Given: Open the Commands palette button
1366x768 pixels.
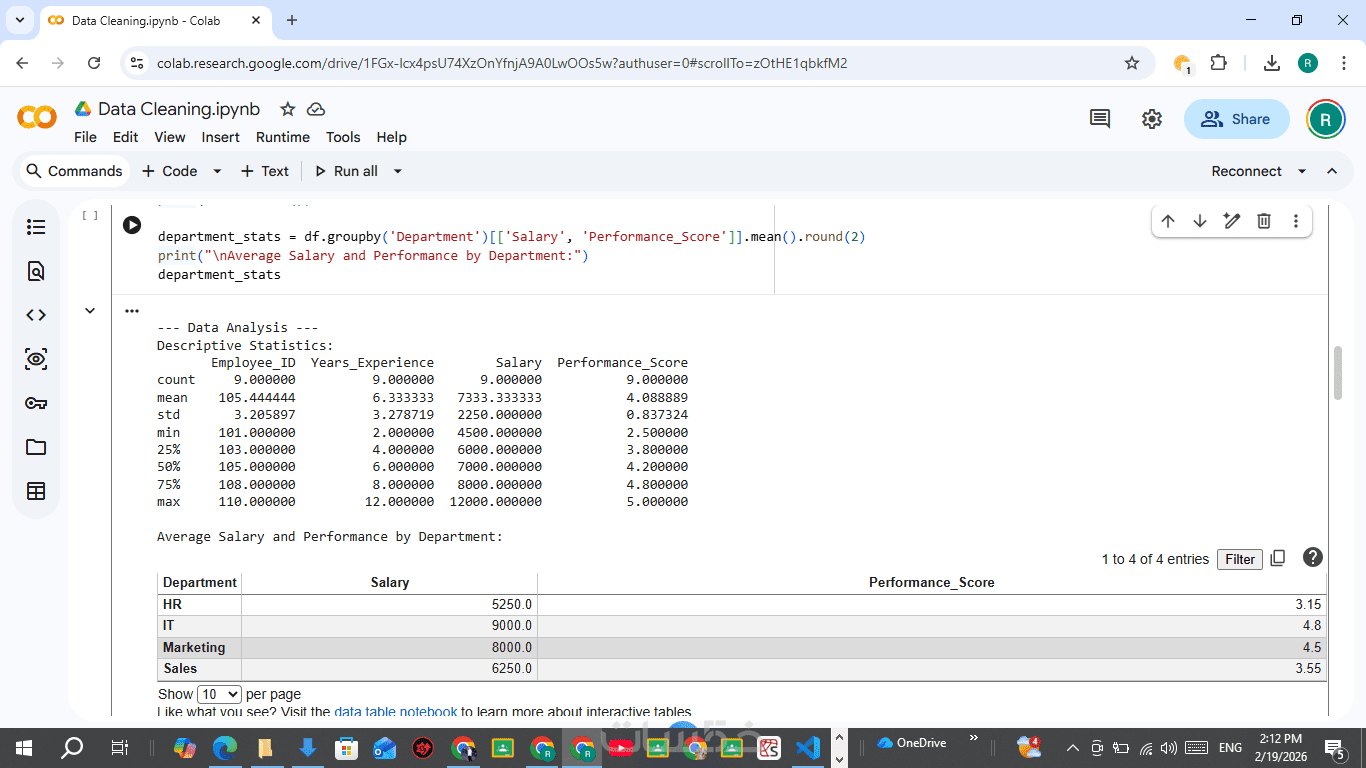Looking at the screenshot, I should [x=75, y=171].
